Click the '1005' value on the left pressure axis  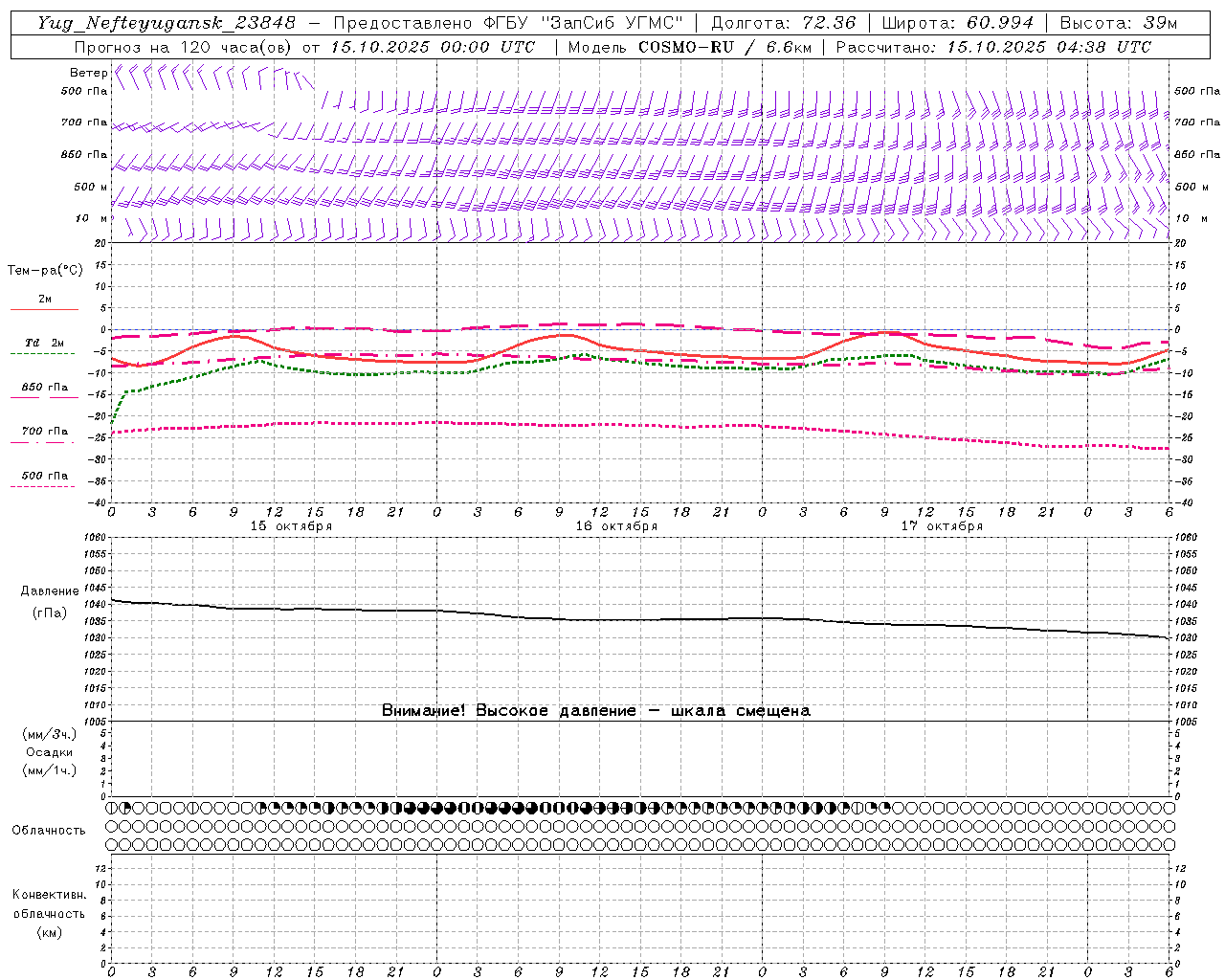(95, 722)
